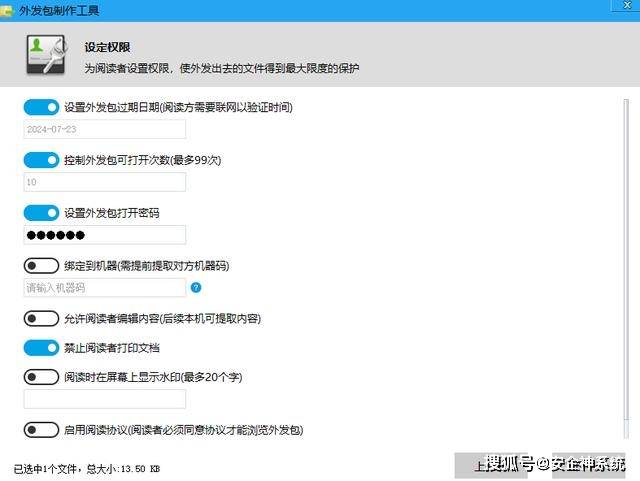Enable the bind to machine switch
The image size is (640, 481).
tap(41, 266)
